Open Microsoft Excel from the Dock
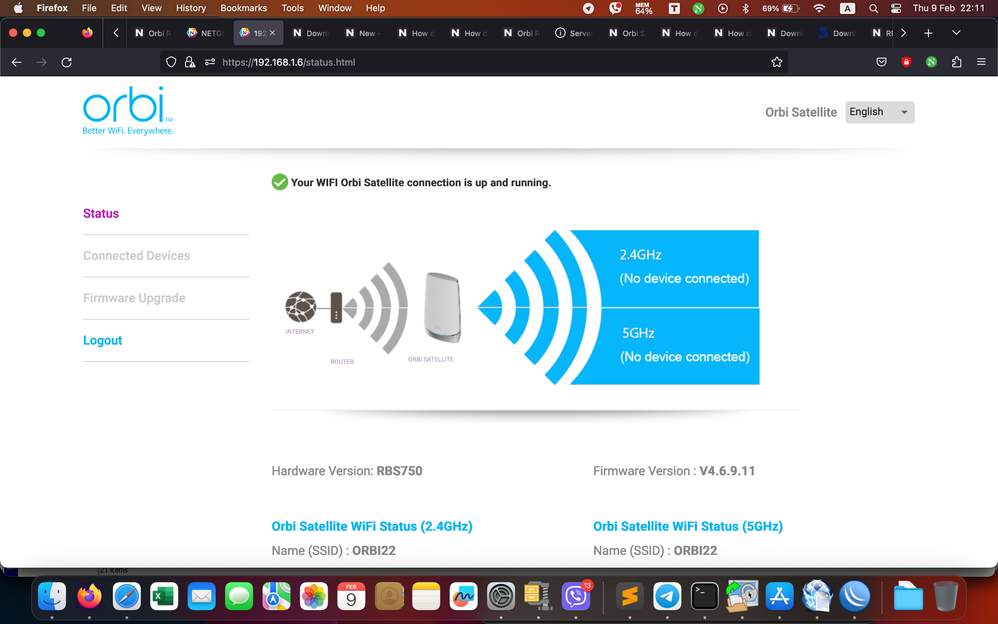Screen dimensions: 998x624 pos(164,597)
